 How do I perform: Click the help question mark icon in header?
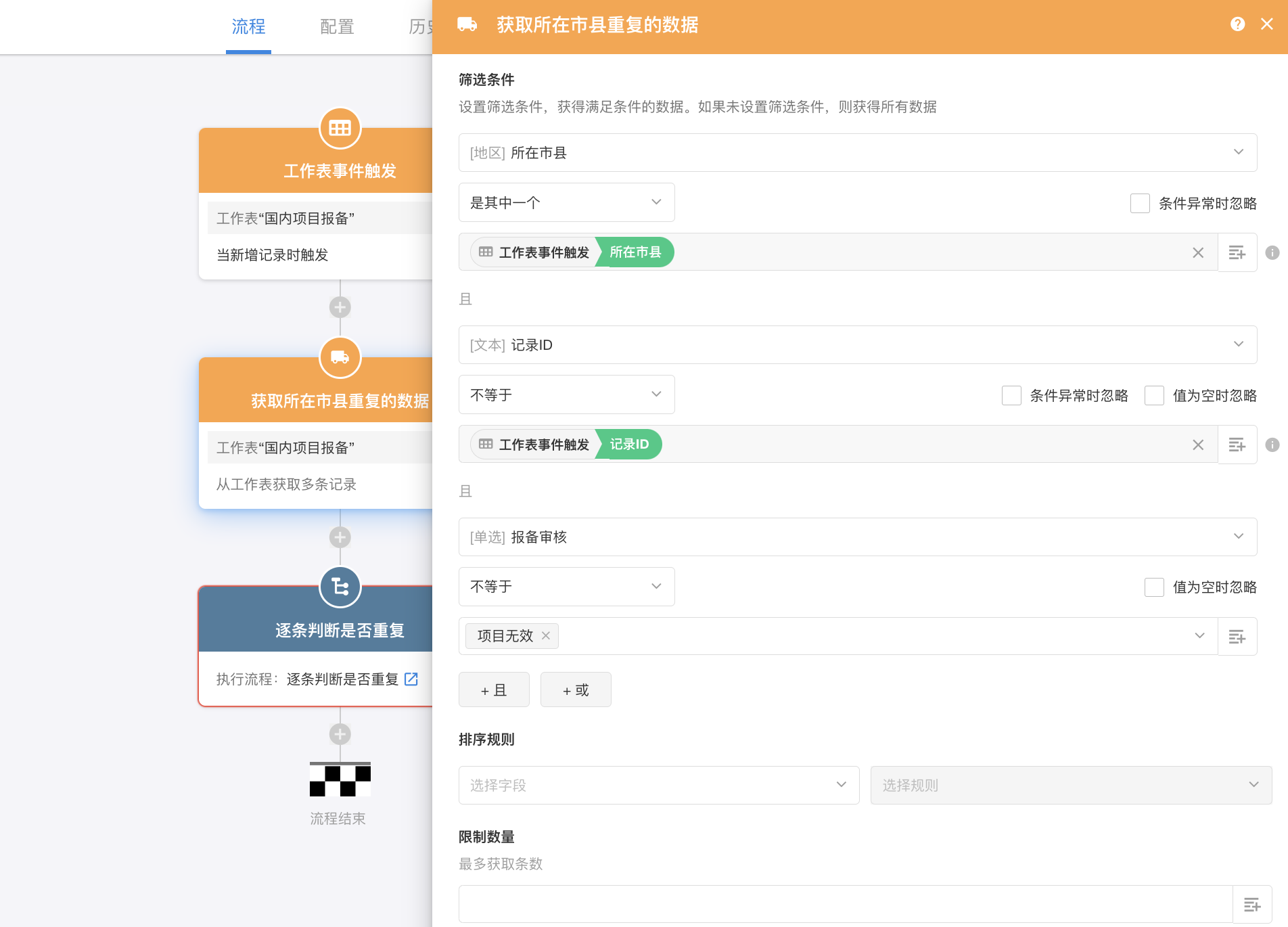[x=1237, y=24]
